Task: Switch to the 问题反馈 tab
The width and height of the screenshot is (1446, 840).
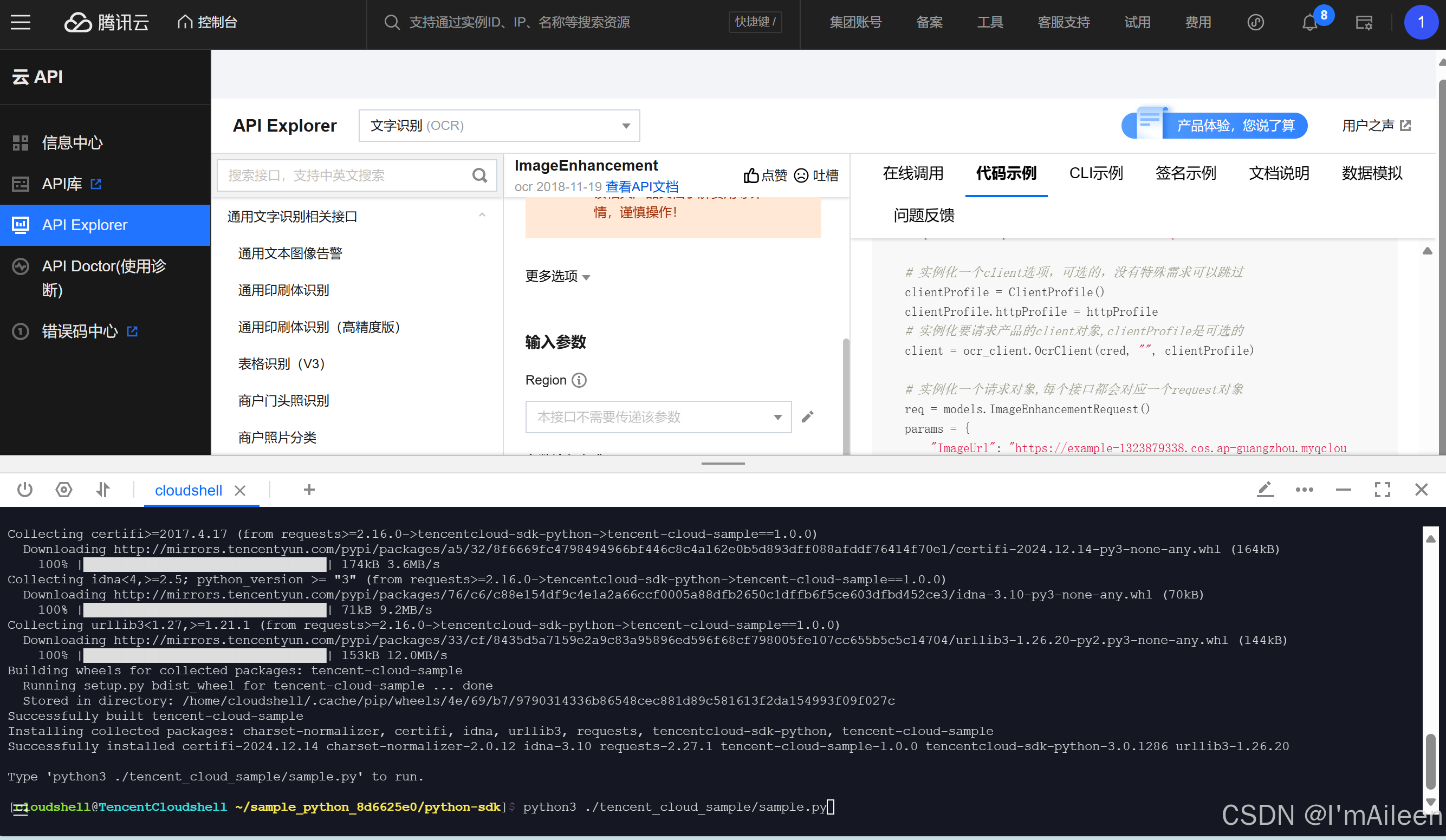Action: point(924,215)
